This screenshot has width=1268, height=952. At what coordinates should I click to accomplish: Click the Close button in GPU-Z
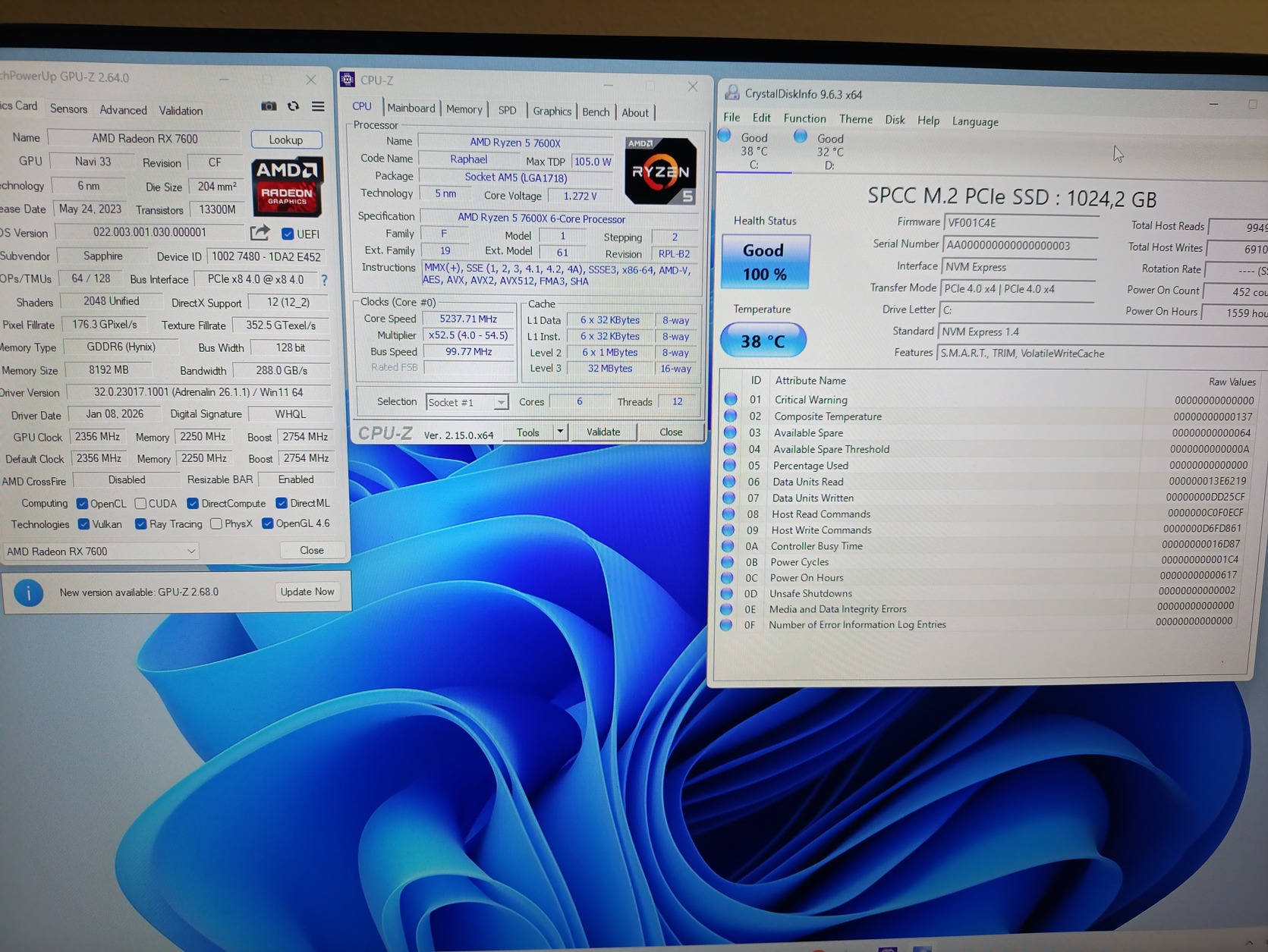[x=312, y=551]
